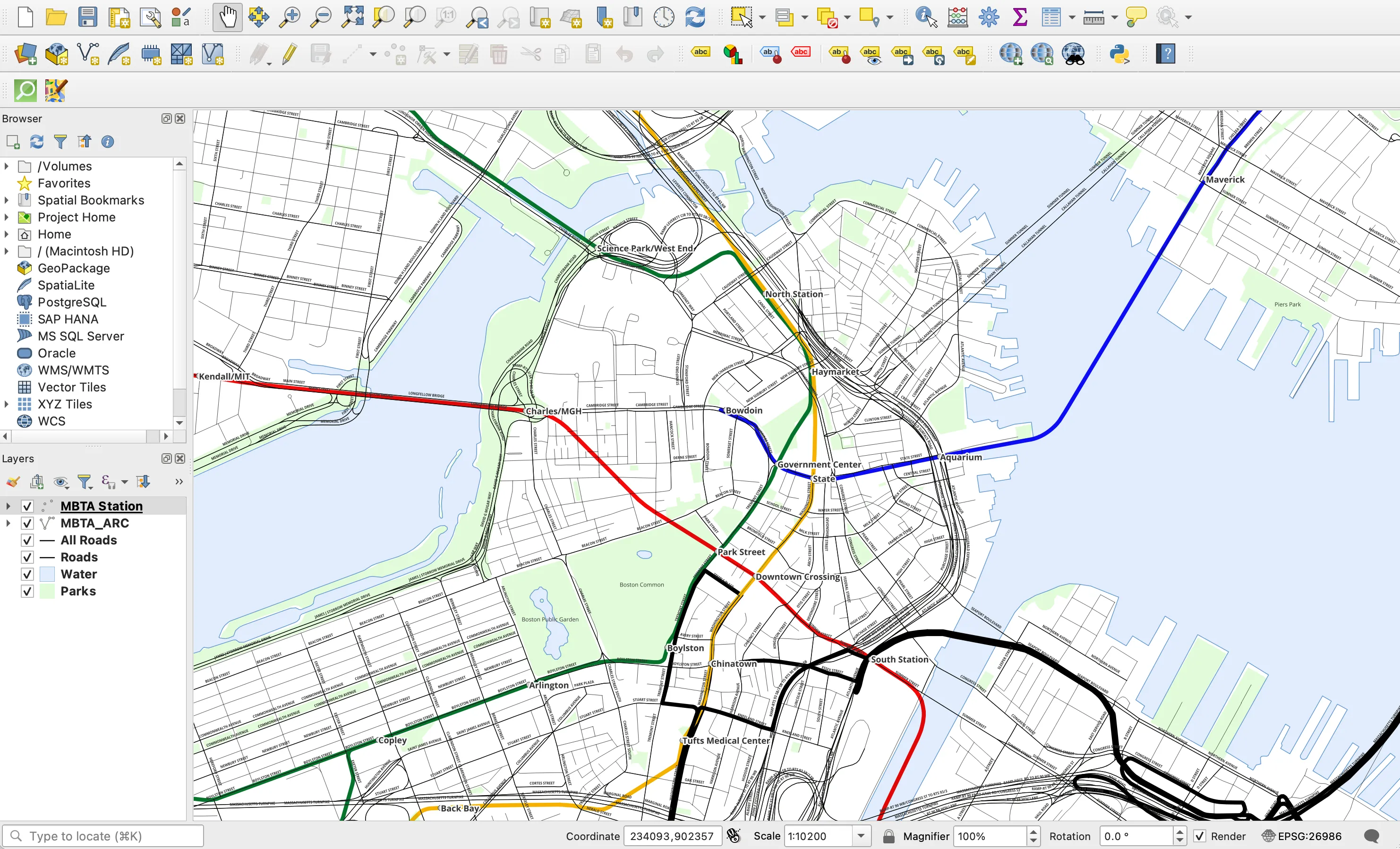Viewport: 1400px width, 849px height.
Task: Toggle extents display next to Coordinate field
Action: click(734, 836)
